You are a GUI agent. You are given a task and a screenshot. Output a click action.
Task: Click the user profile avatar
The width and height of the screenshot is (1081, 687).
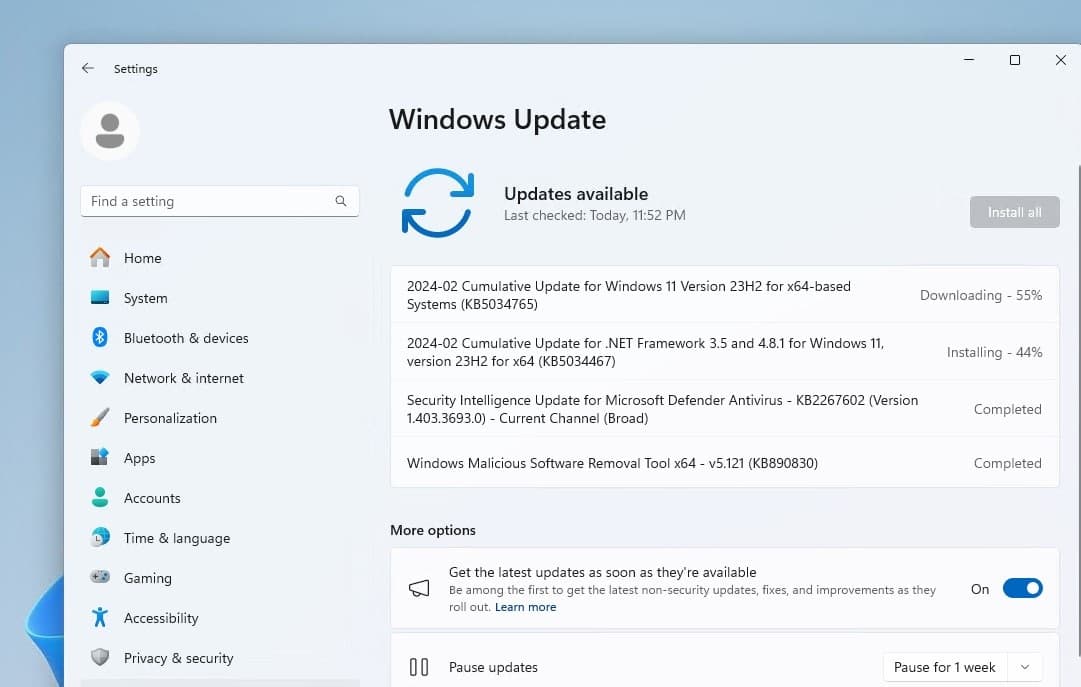(110, 130)
